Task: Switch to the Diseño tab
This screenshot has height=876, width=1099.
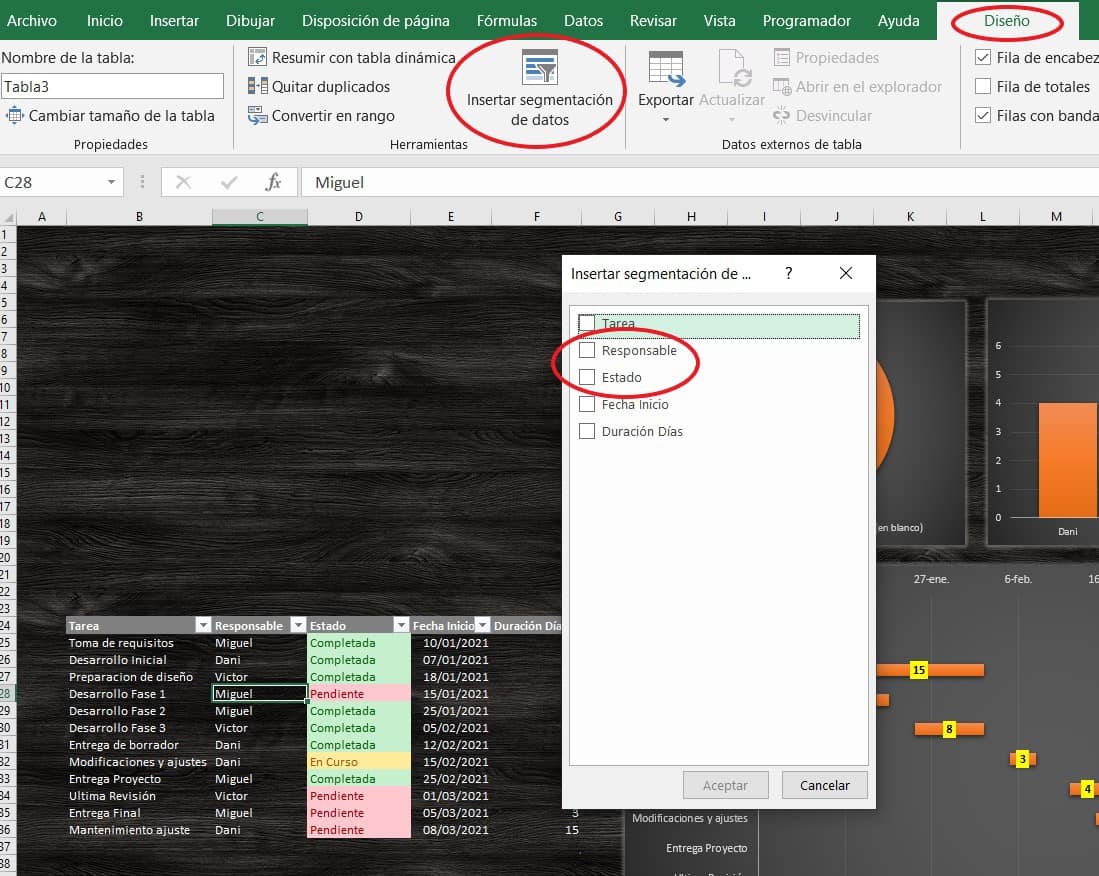Action: [1006, 20]
